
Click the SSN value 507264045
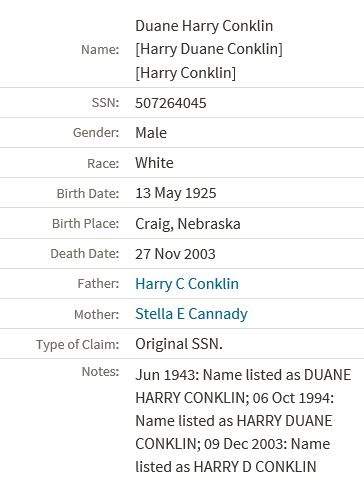[171, 103]
